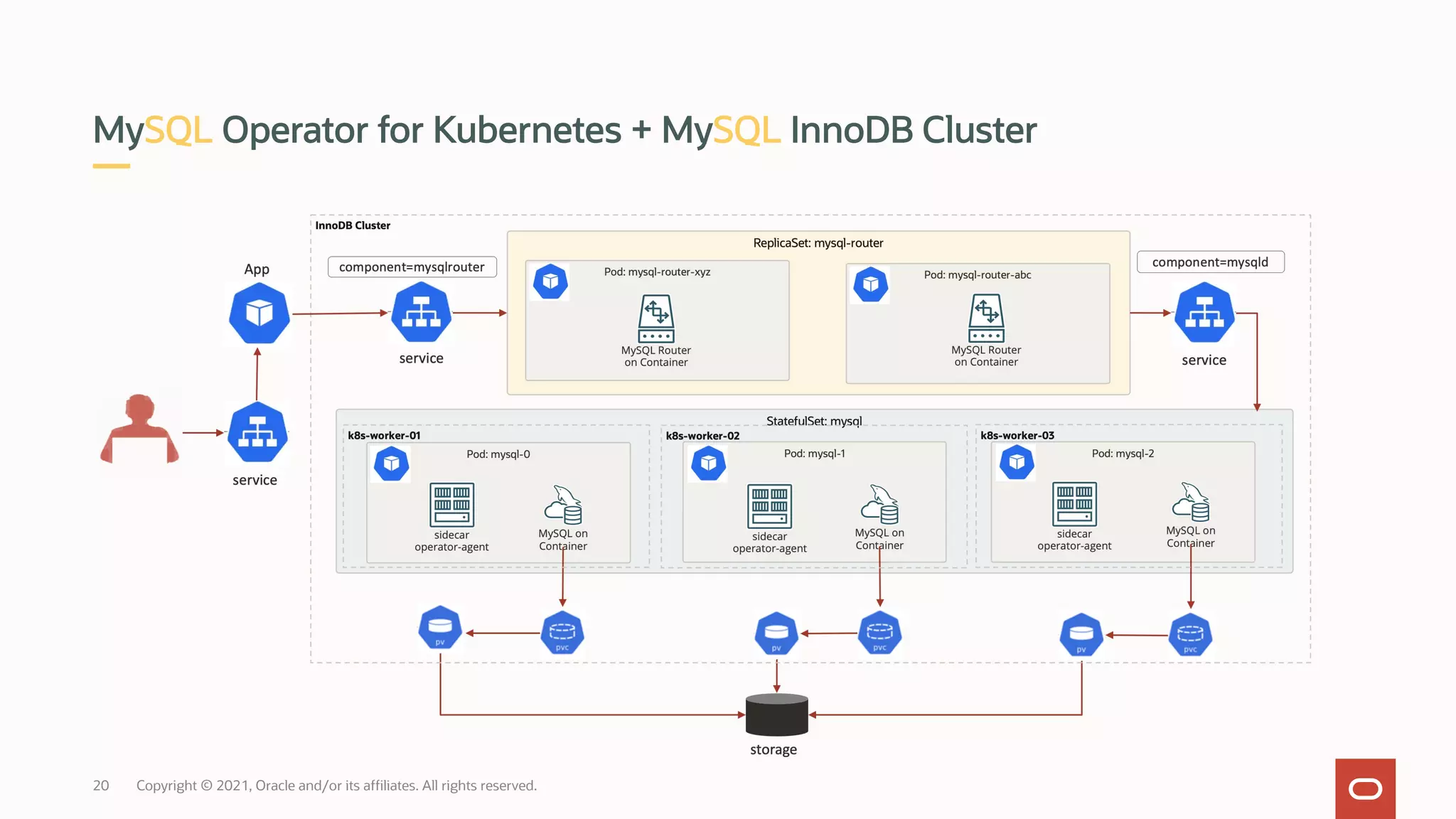This screenshot has width=1456, height=819.
Task: Click the pod icon in Pod mysql-2
Action: (1017, 462)
